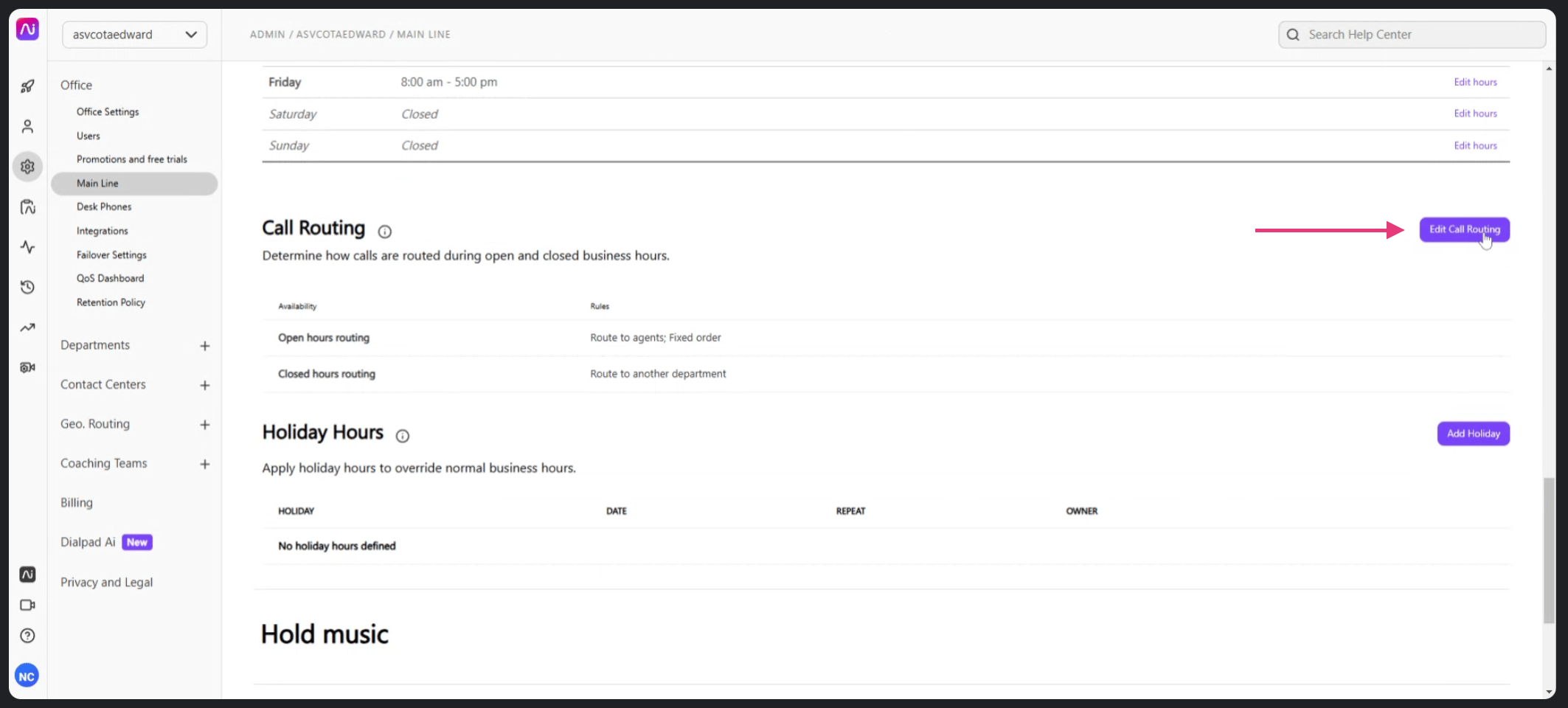Click Add Holiday button

pos(1473,434)
